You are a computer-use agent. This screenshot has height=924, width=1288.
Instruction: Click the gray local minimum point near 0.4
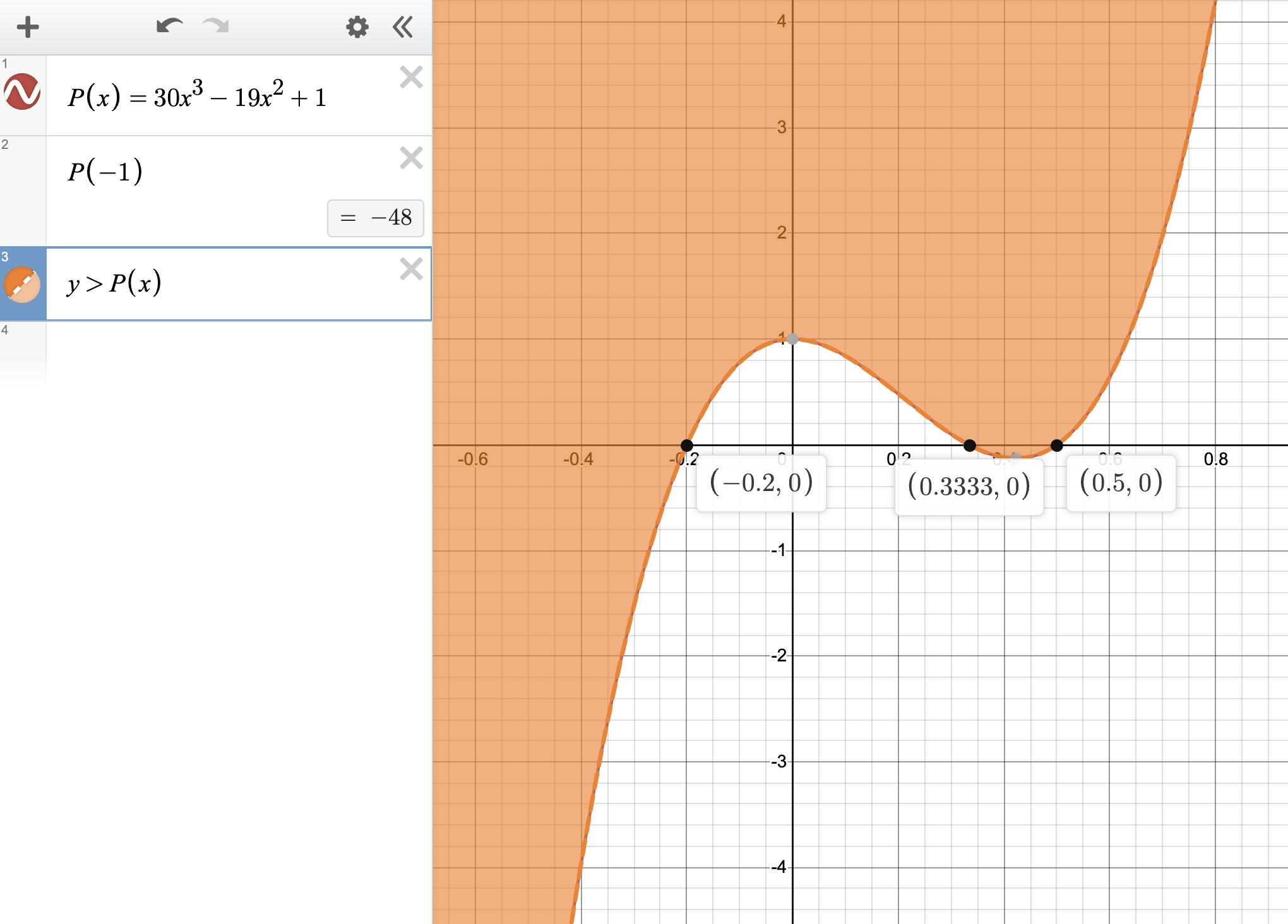tap(1015, 456)
